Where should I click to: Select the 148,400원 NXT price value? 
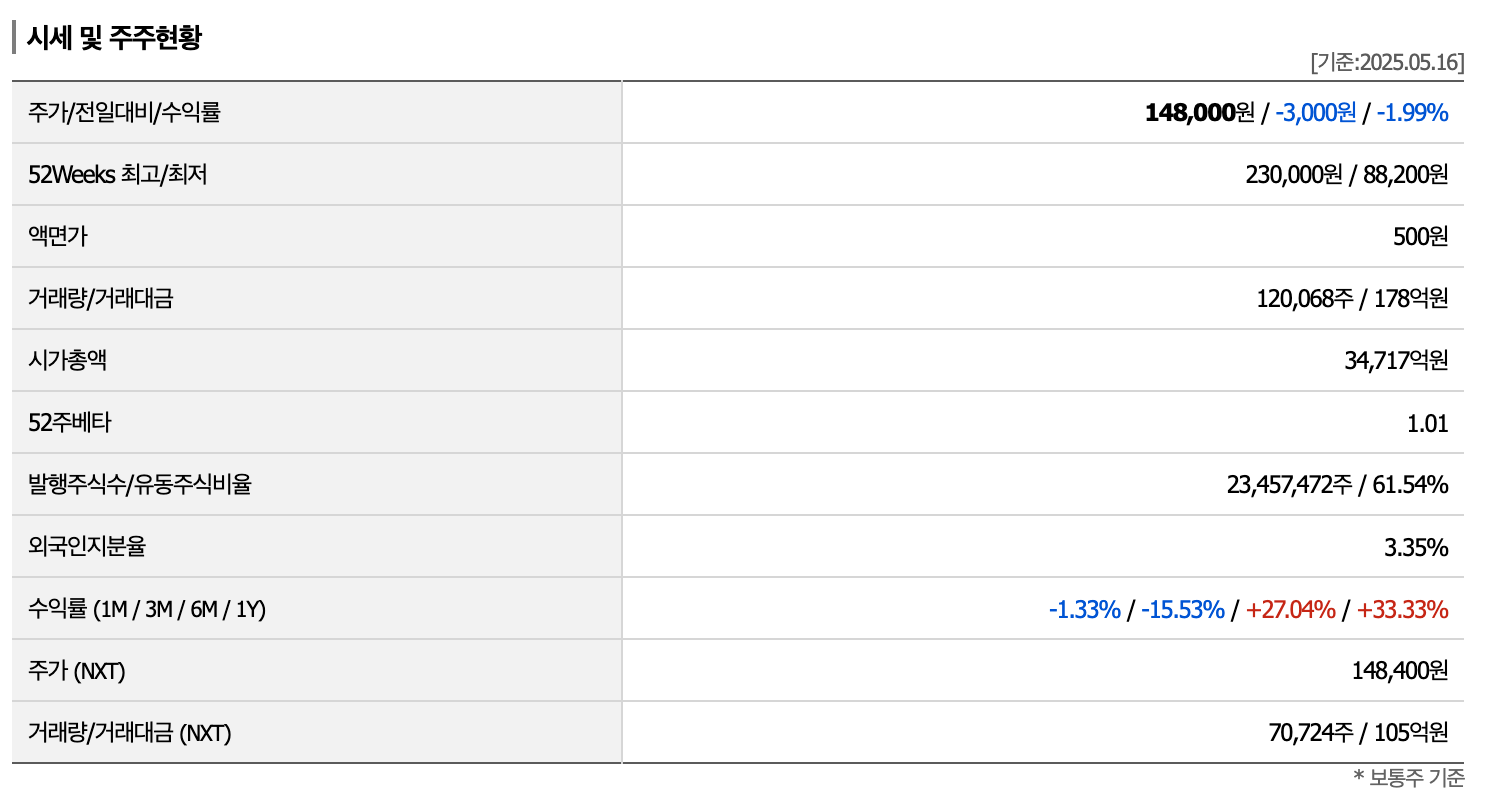coord(1399,670)
